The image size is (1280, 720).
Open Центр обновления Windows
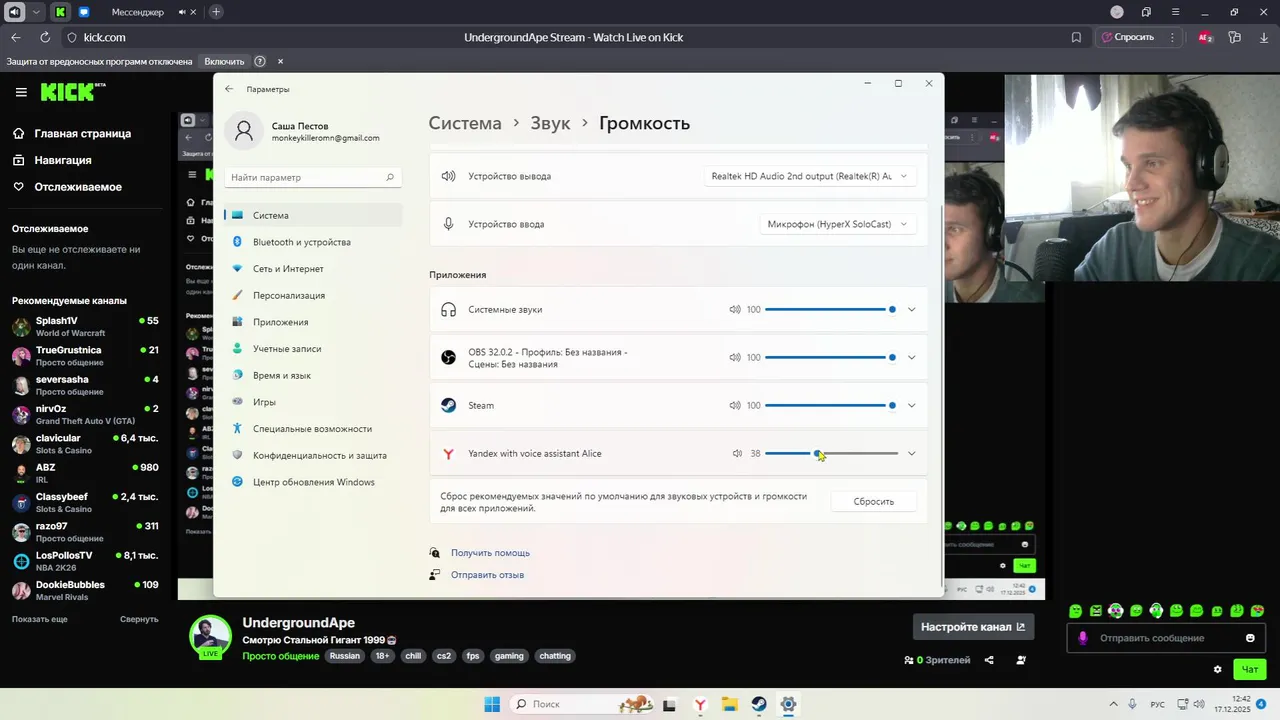pos(314,482)
